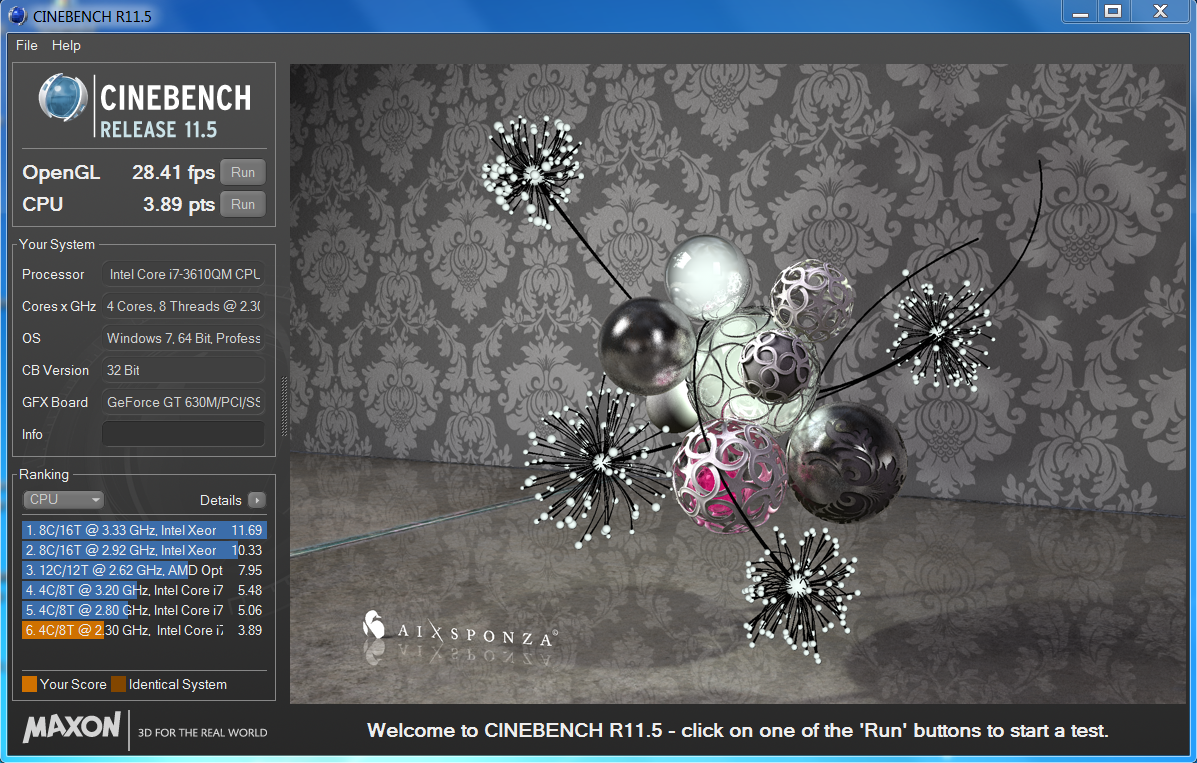The height and width of the screenshot is (763, 1197).
Task: Click the orange Your Score legend swatch
Action: pyautogui.click(x=30, y=684)
